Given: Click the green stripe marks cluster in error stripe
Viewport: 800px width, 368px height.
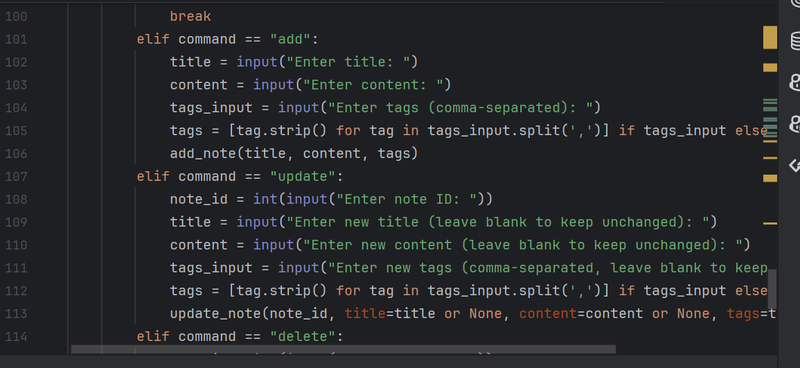Looking at the screenshot, I should (770, 118).
